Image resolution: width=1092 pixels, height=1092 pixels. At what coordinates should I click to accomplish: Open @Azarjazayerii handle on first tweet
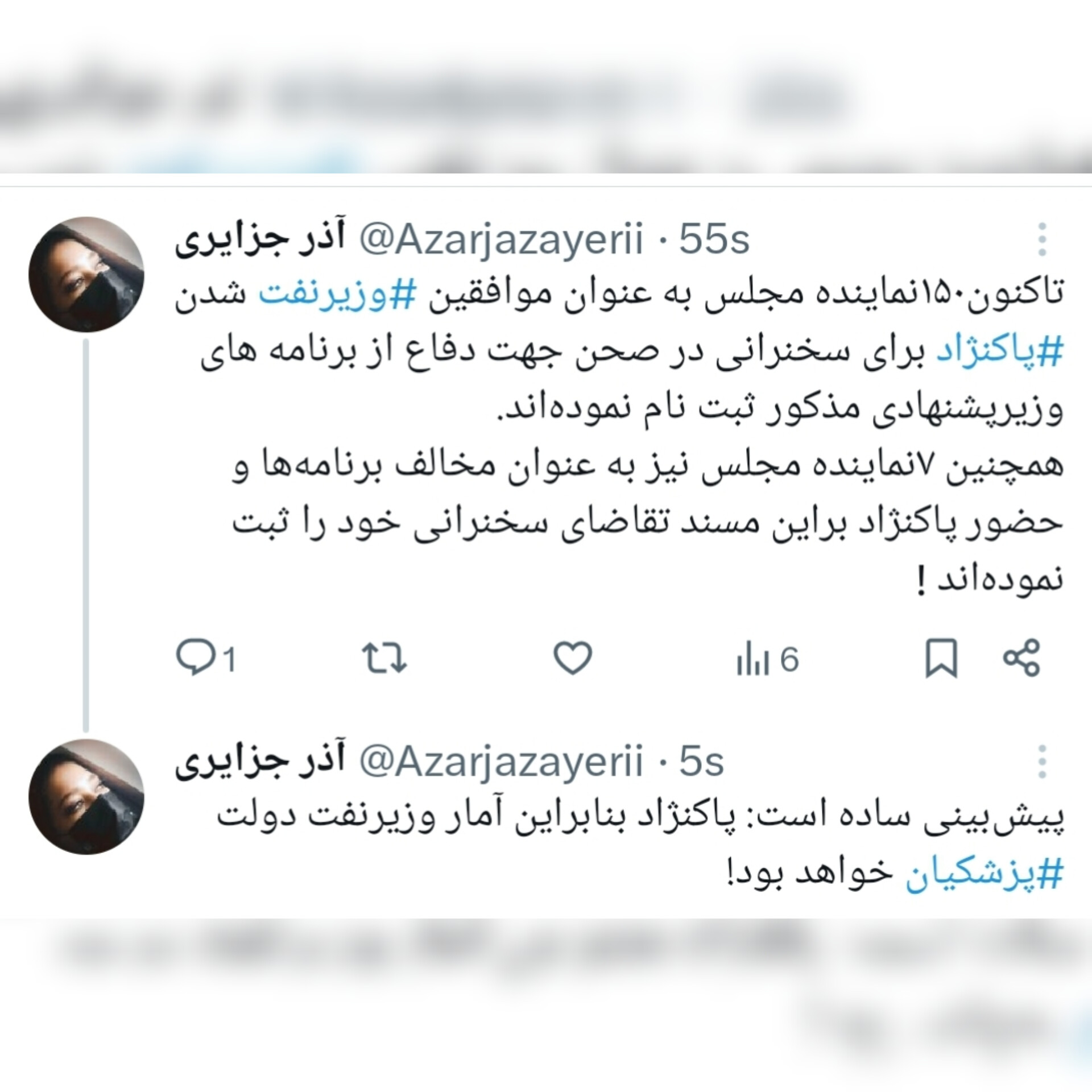[x=500, y=240]
